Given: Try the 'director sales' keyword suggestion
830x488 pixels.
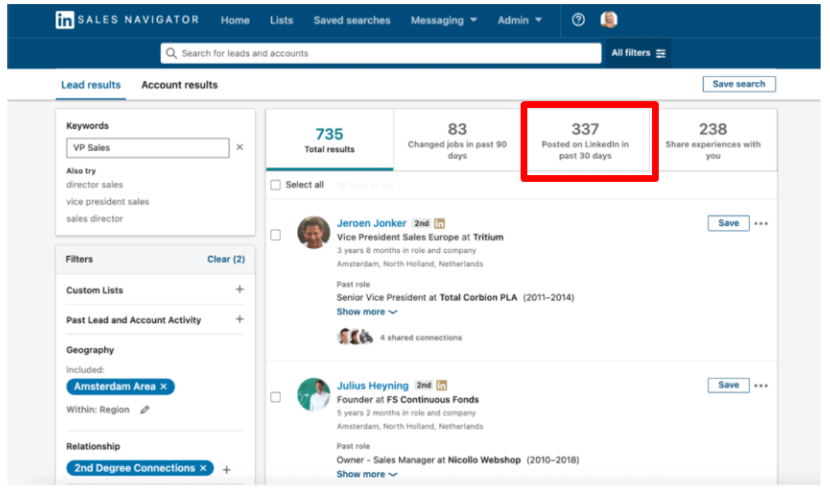Looking at the screenshot, I should (94, 185).
